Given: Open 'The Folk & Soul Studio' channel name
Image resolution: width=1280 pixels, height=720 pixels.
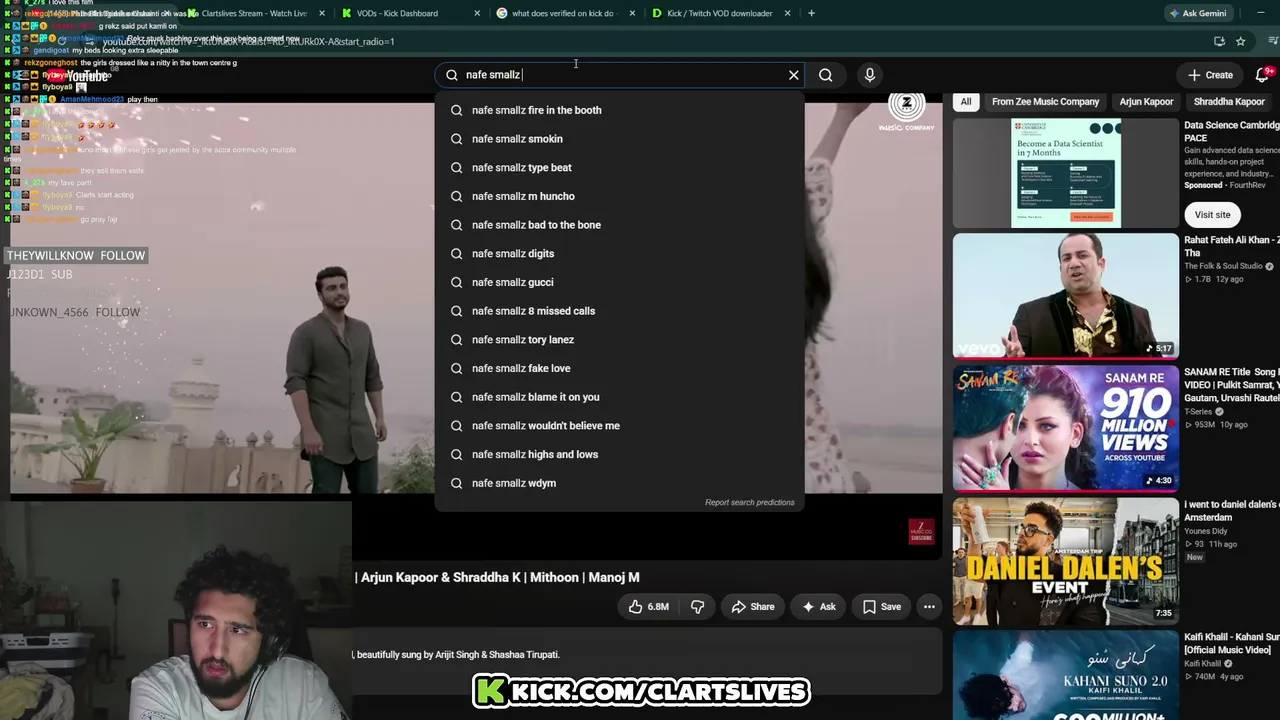Looking at the screenshot, I should click(1223, 266).
